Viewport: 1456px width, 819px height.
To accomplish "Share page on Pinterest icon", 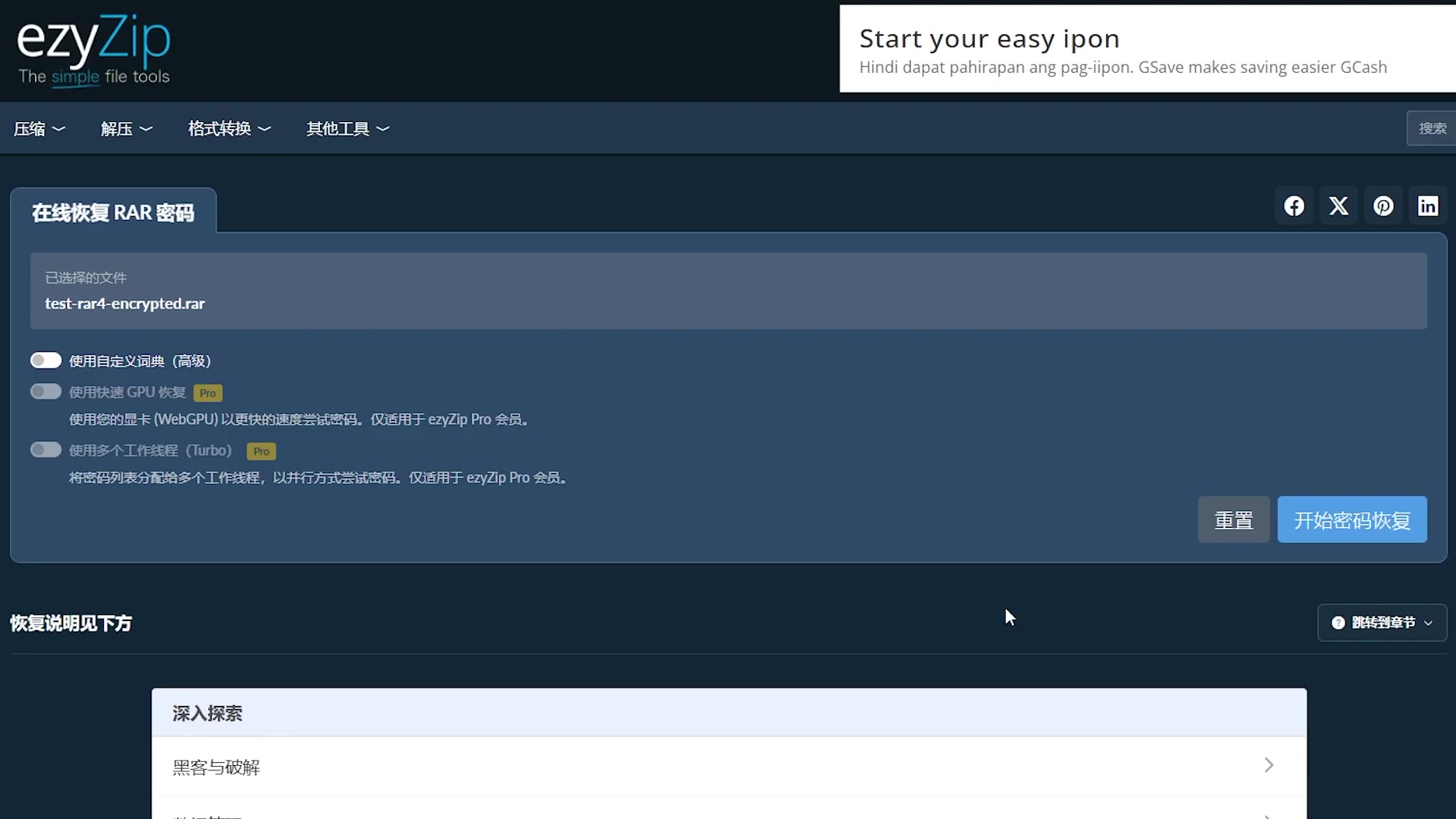I will 1383,206.
